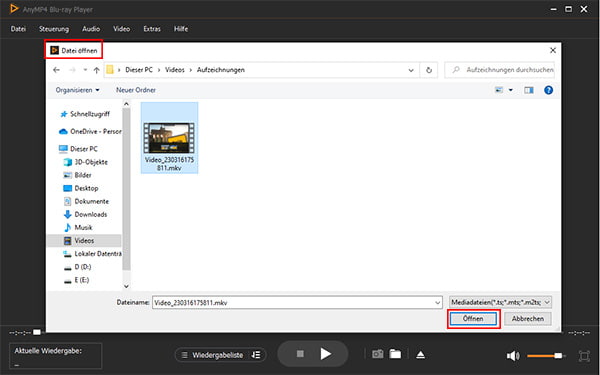Click the blue help icon

click(x=548, y=90)
